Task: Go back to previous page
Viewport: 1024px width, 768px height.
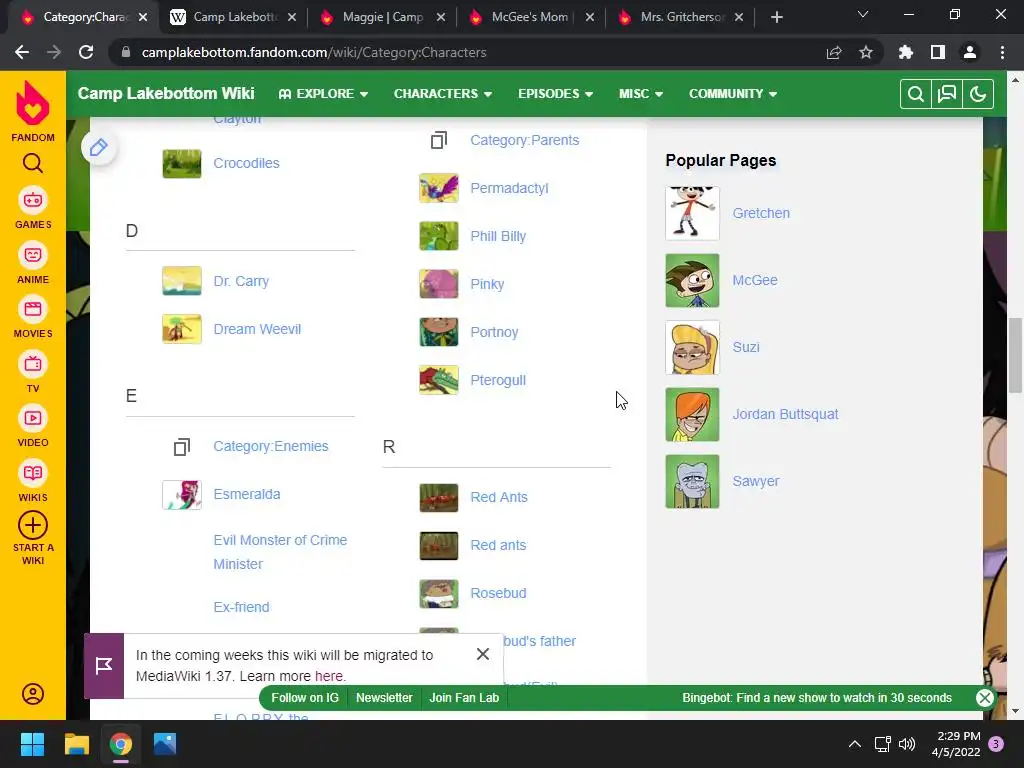Action: pyautogui.click(x=22, y=52)
